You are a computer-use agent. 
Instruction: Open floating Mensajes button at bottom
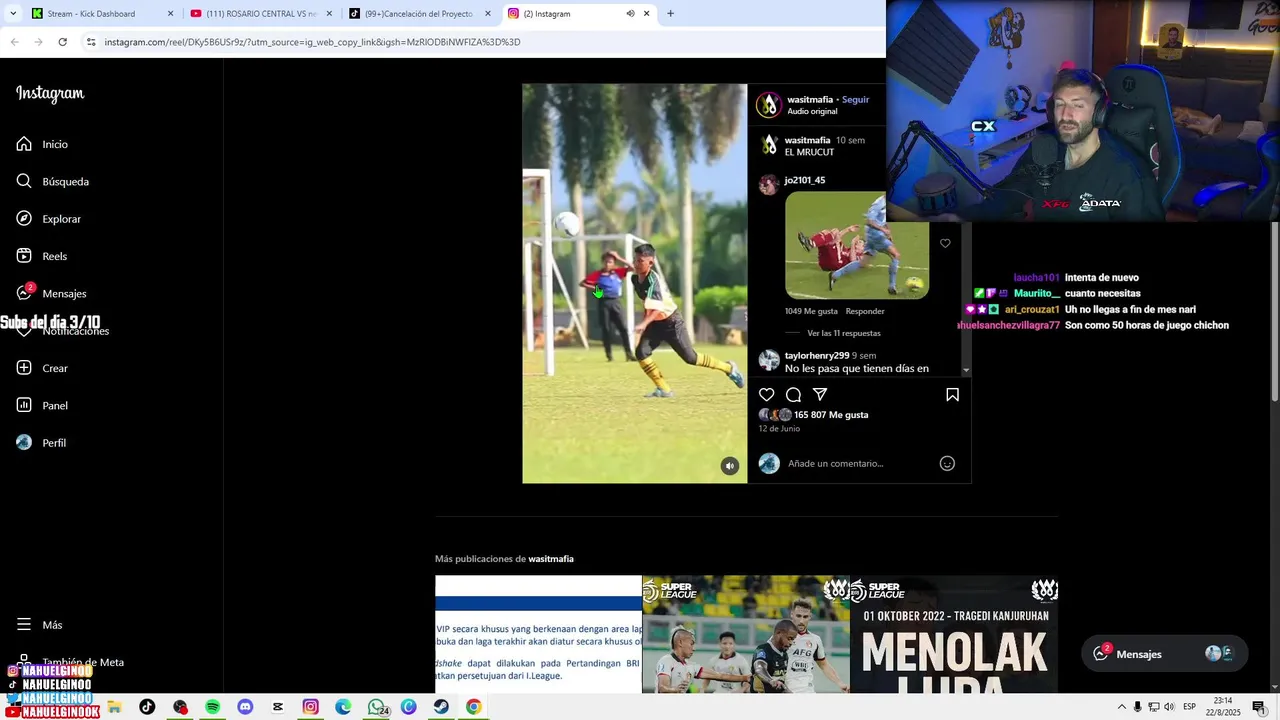tap(1164, 654)
